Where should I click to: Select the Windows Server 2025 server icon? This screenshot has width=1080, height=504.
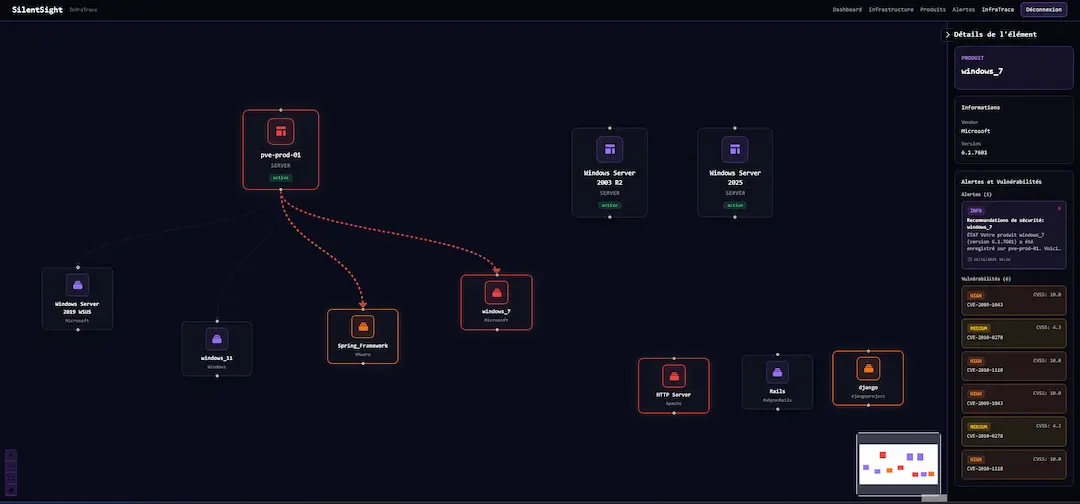pyautogui.click(x=735, y=149)
